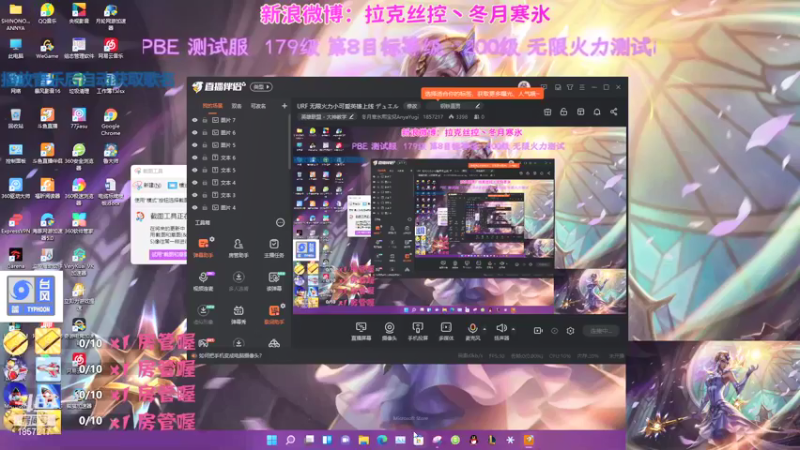
Task: Click the start streaming status button
Action: (x=601, y=331)
